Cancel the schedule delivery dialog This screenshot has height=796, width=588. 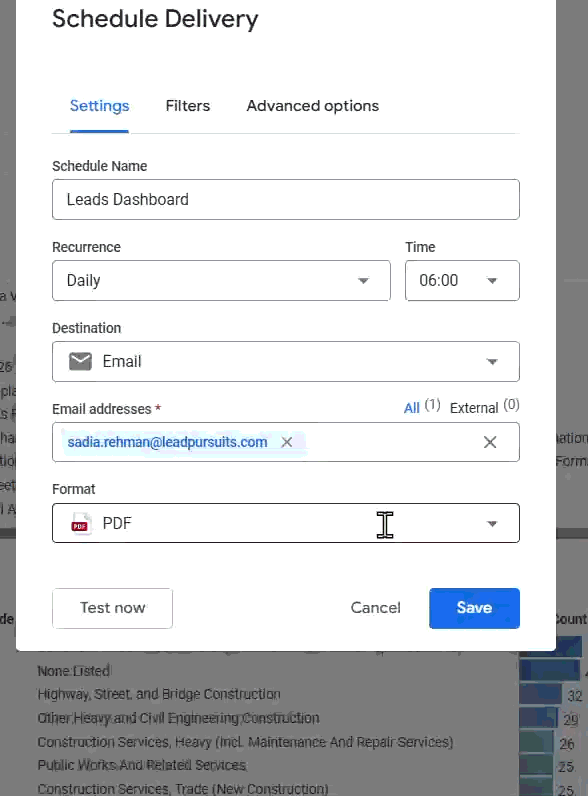click(375, 608)
